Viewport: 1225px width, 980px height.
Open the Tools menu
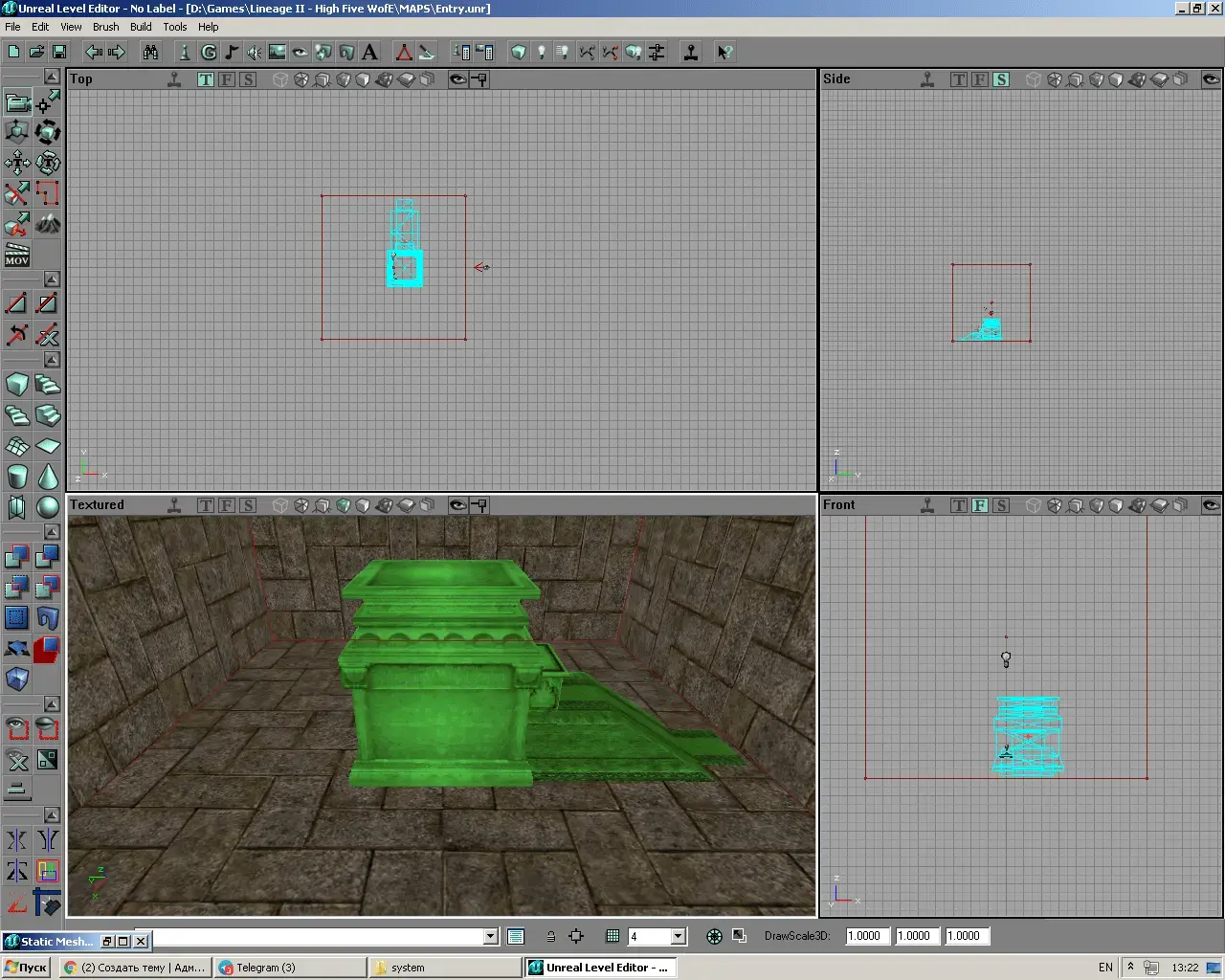[175, 27]
